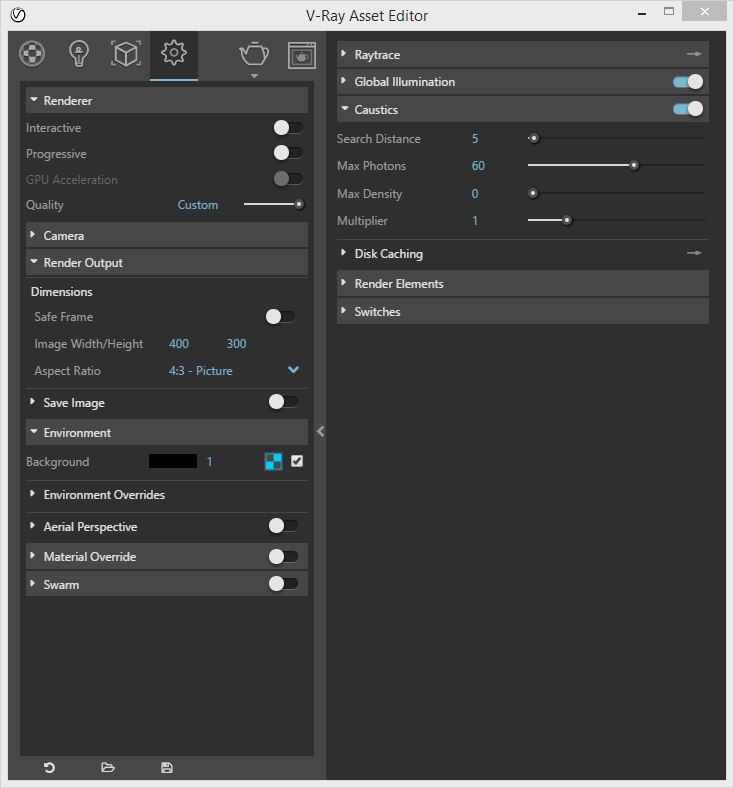The image size is (734, 788).
Task: Enable Aerial Perspective toggle
Action: point(283,526)
